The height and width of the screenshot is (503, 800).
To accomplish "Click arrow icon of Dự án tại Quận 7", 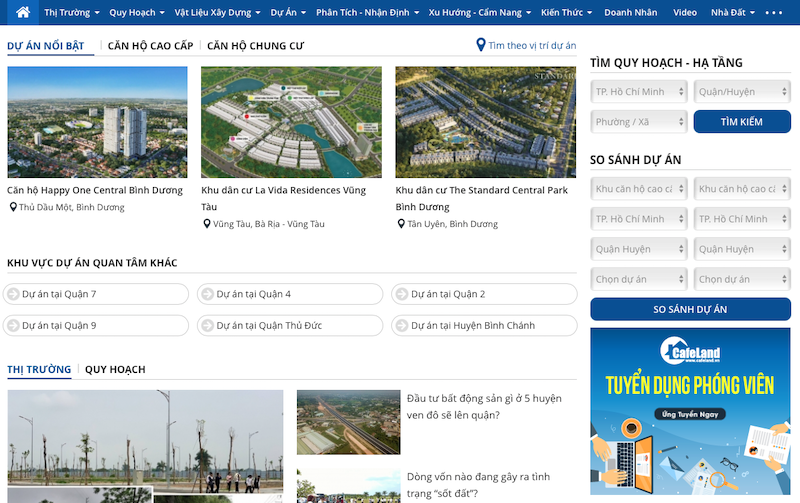I will point(13,294).
